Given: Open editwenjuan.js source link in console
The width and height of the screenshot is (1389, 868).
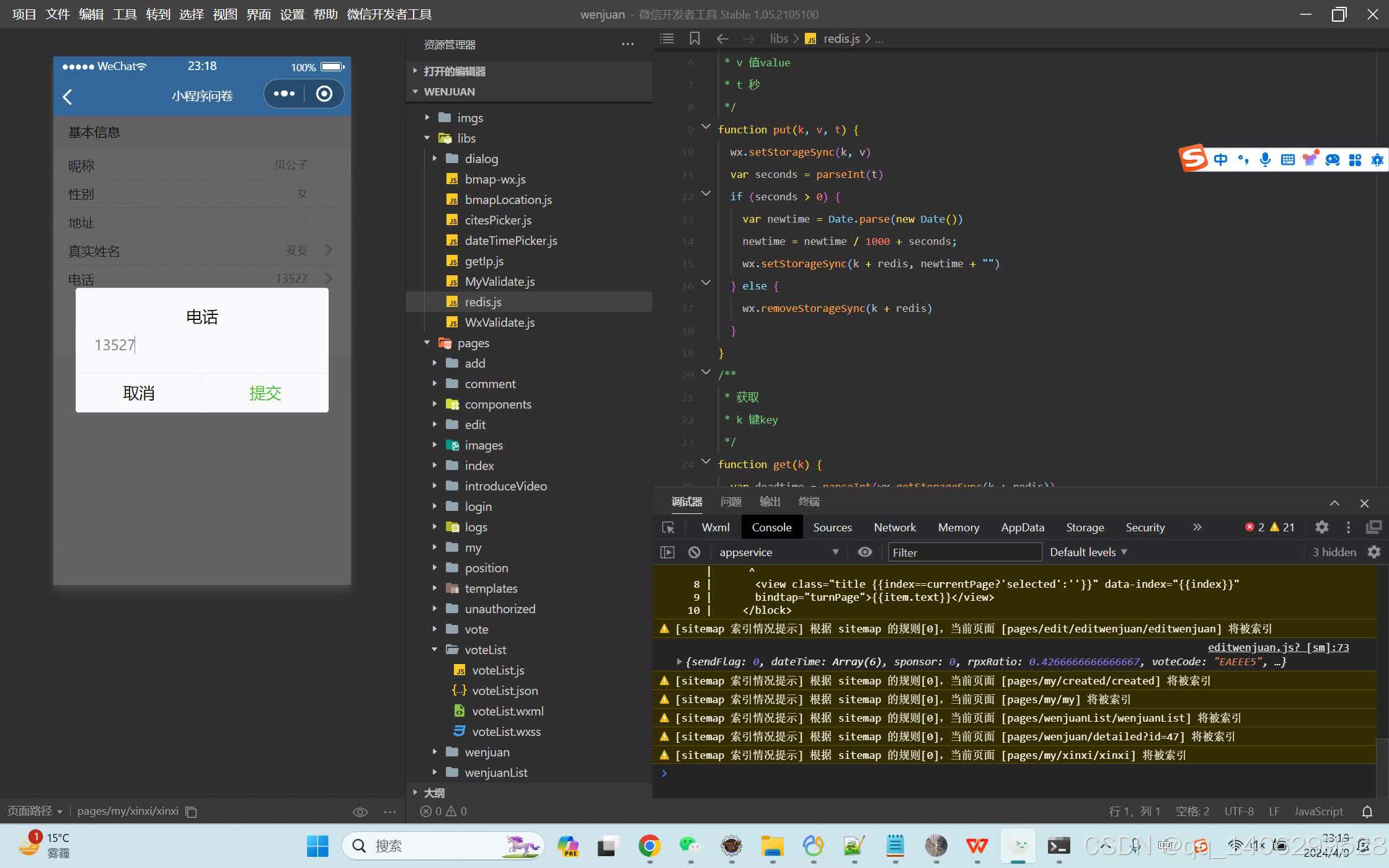Looking at the screenshot, I should click(1278, 647).
